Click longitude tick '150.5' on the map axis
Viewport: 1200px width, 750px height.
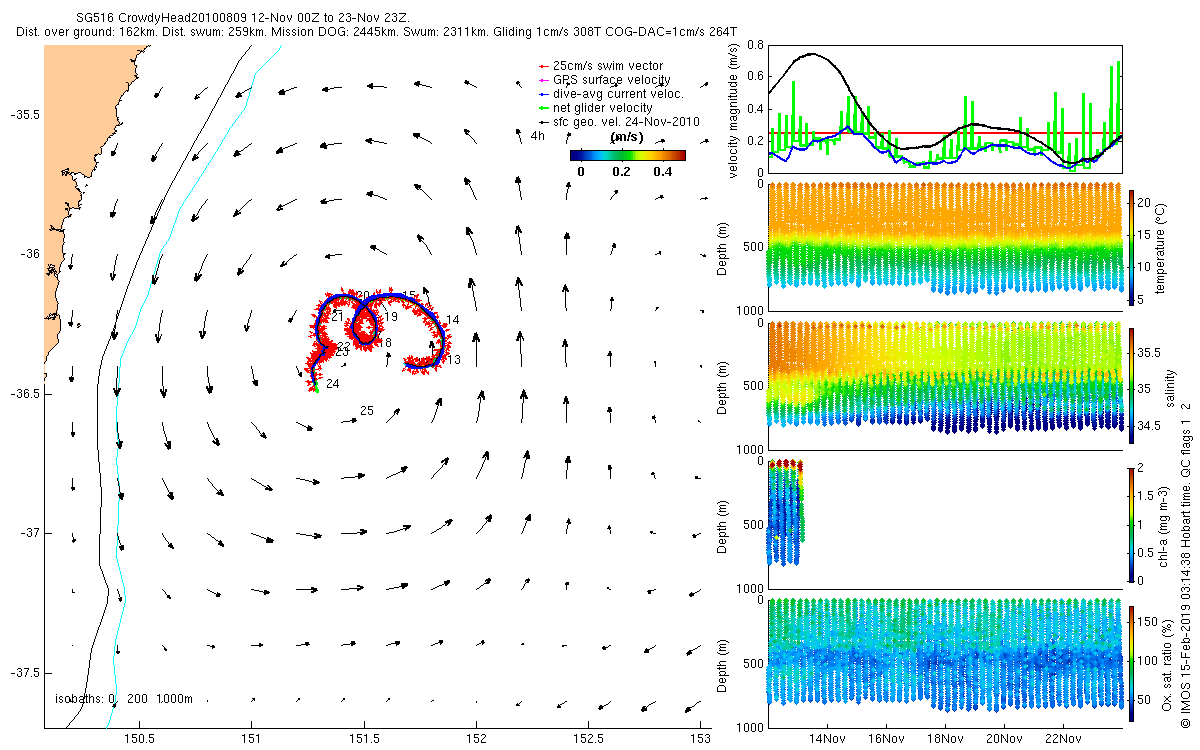click(x=139, y=739)
